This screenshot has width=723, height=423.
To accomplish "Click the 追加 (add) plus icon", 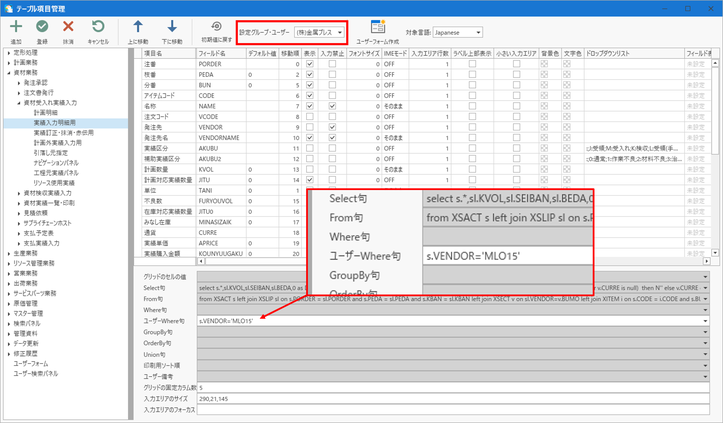I will [x=17, y=26].
